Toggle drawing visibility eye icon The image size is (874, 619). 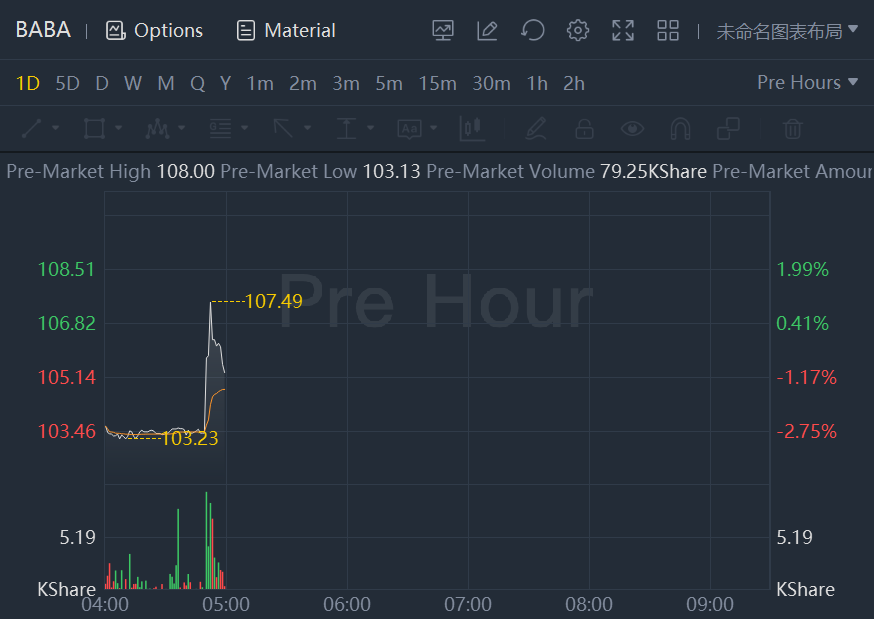[x=632, y=129]
